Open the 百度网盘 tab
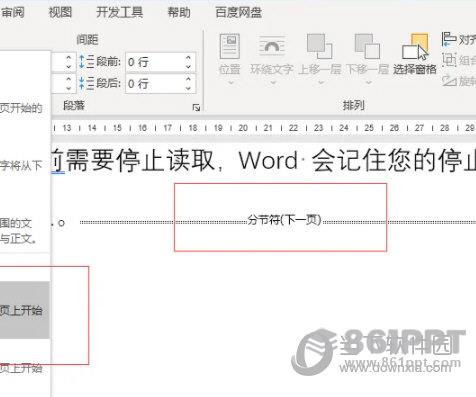The width and height of the screenshot is (476, 397). coord(238,12)
